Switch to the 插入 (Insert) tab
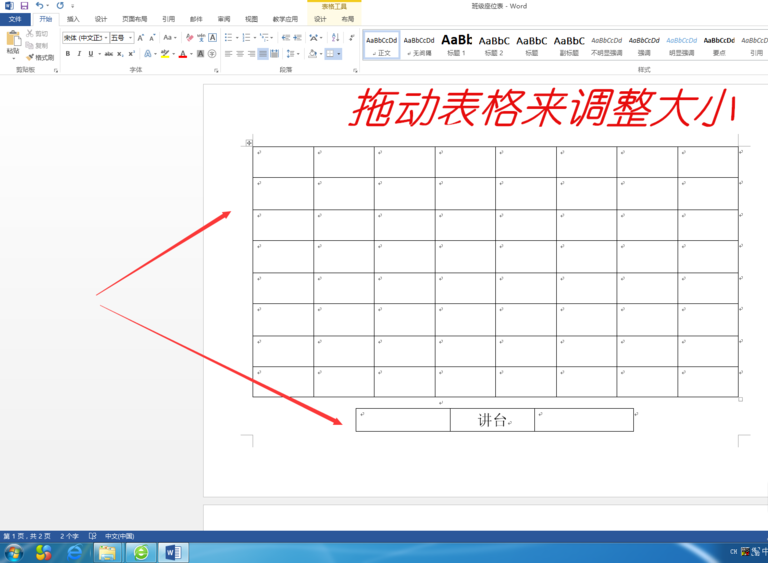This screenshot has width=768, height=563. (x=73, y=19)
